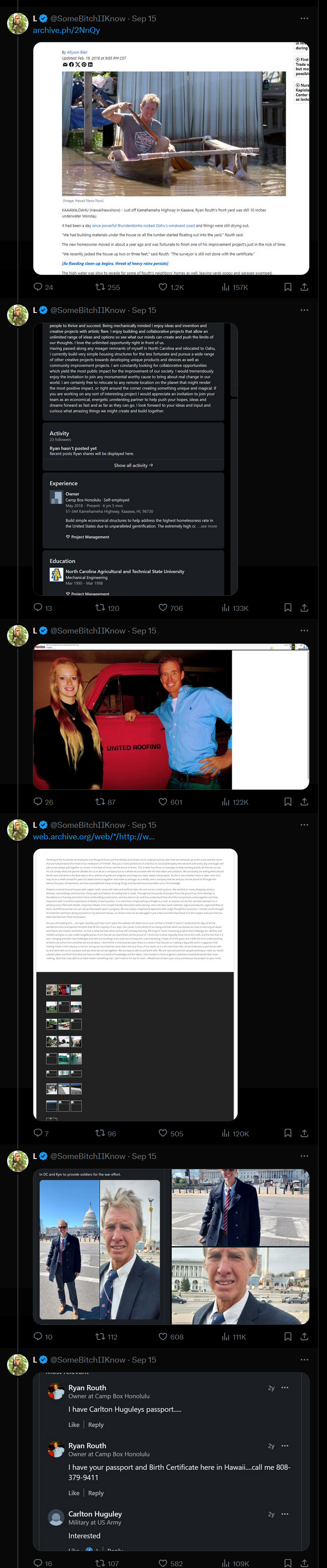Image resolution: width=327 pixels, height=1568 pixels.
Task: Open the three-dot menu on the passport comments post
Action: (304, 1359)
